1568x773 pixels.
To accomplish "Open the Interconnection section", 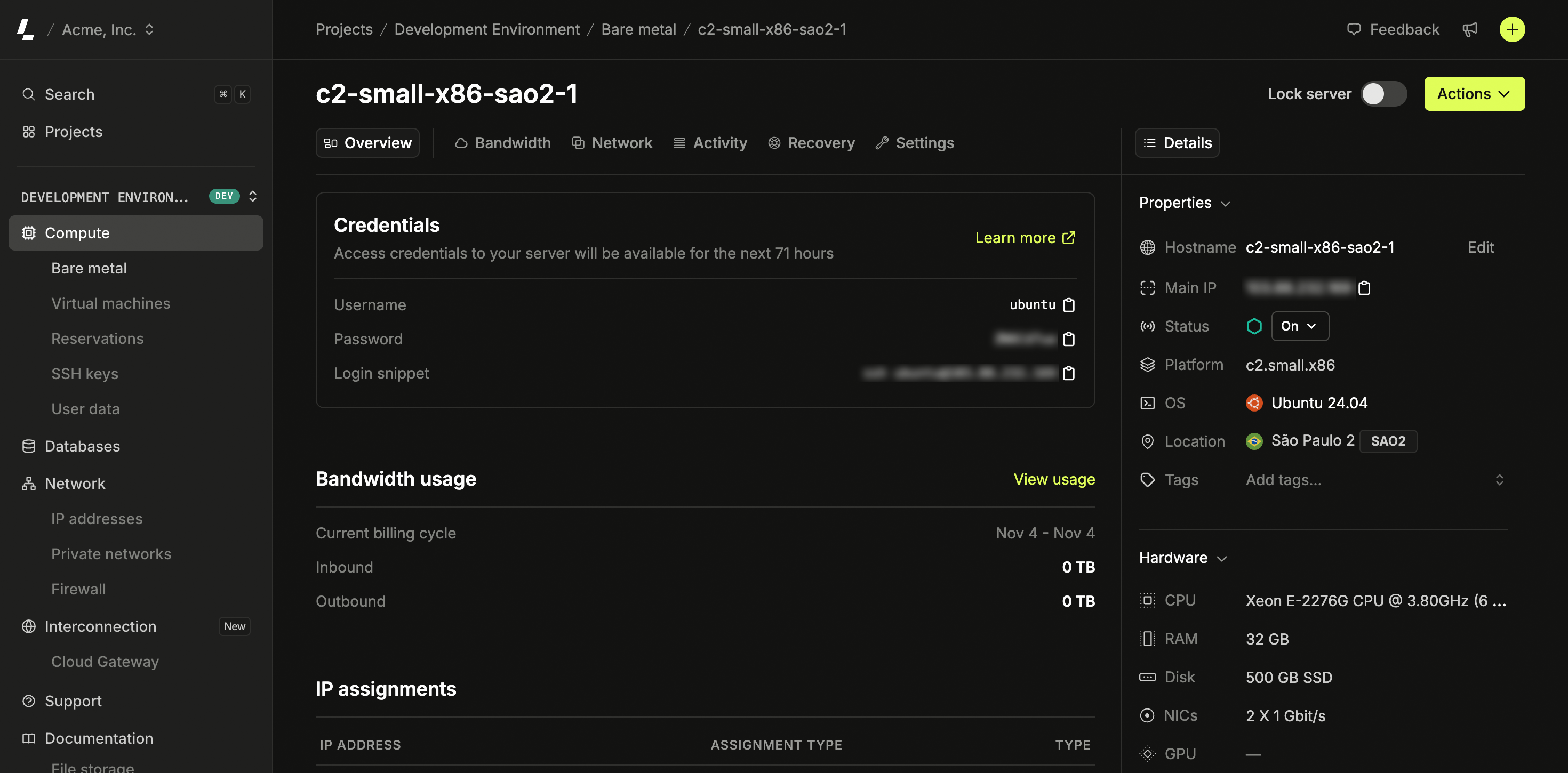I will pyautogui.click(x=100, y=626).
